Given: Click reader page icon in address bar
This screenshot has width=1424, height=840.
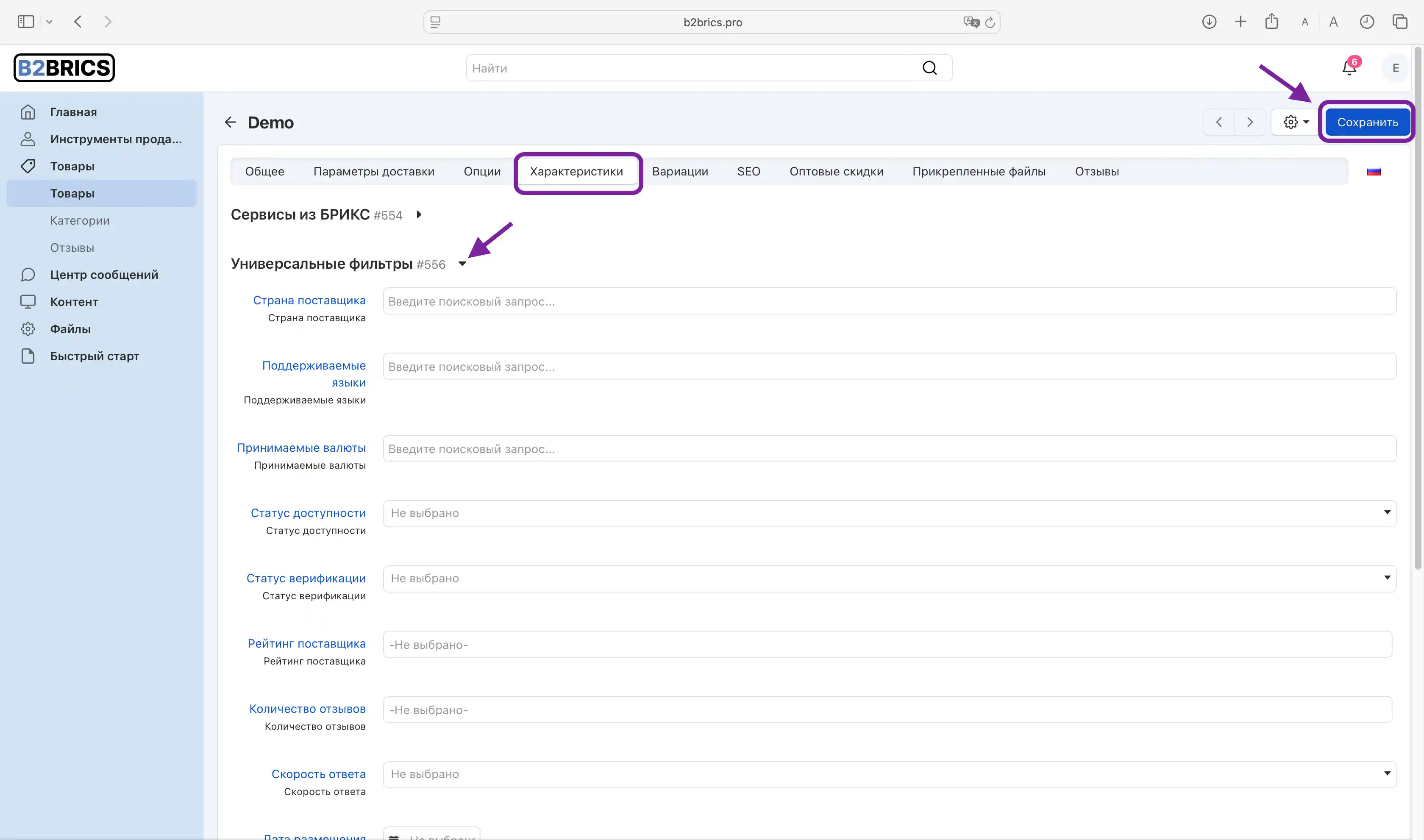Looking at the screenshot, I should tap(435, 22).
